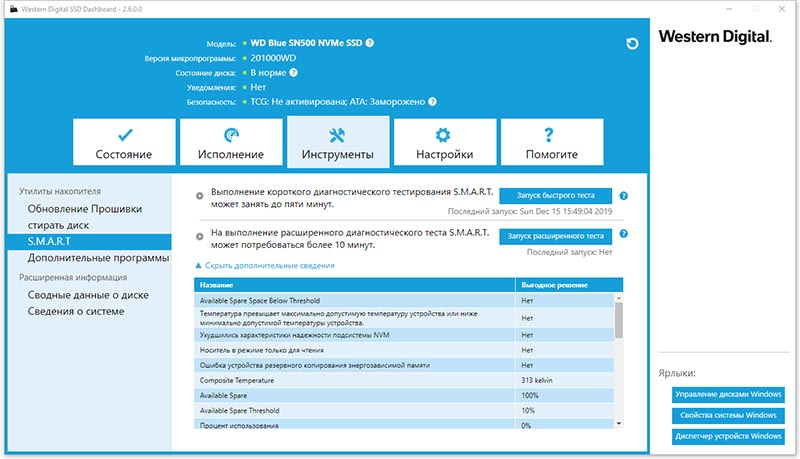The width and height of the screenshot is (800, 459).
Task: Open help for extended test launch button
Action: [623, 234]
